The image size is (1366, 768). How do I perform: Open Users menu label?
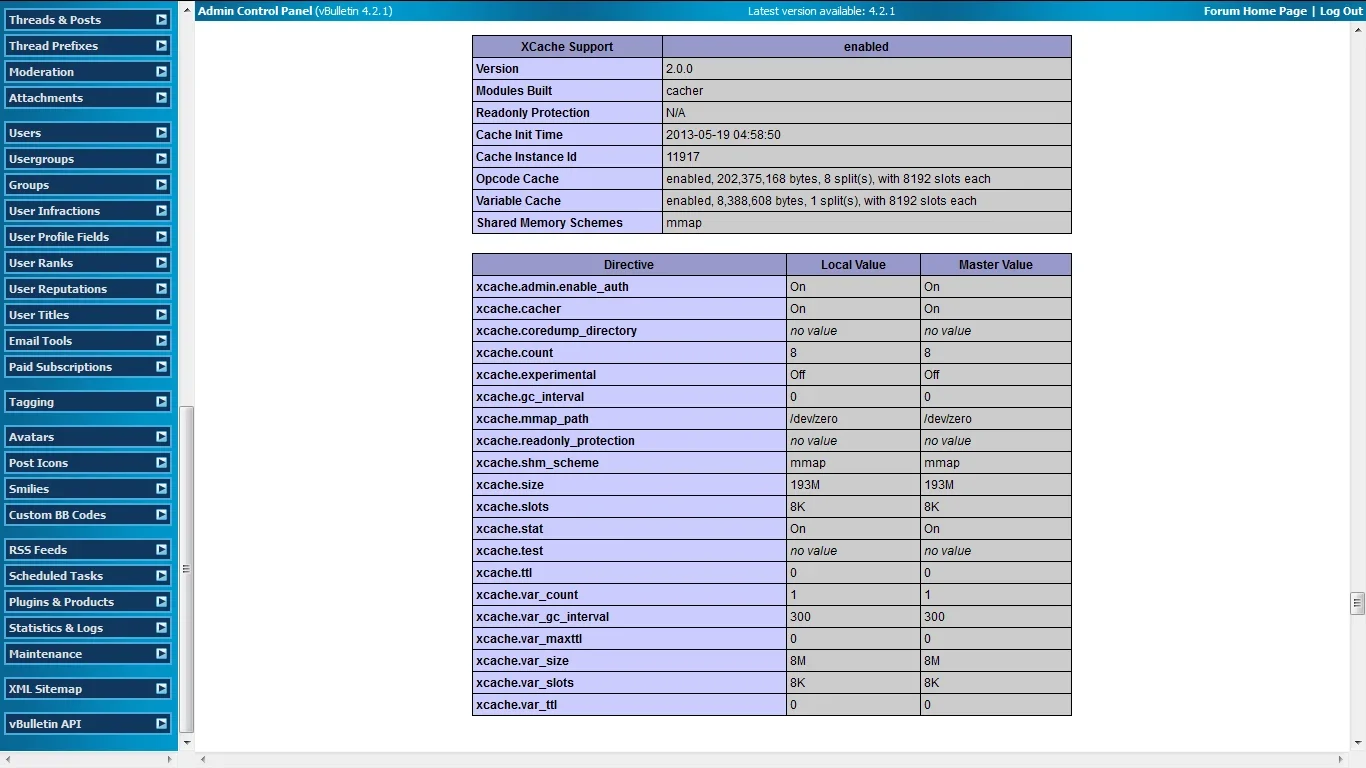[25, 133]
